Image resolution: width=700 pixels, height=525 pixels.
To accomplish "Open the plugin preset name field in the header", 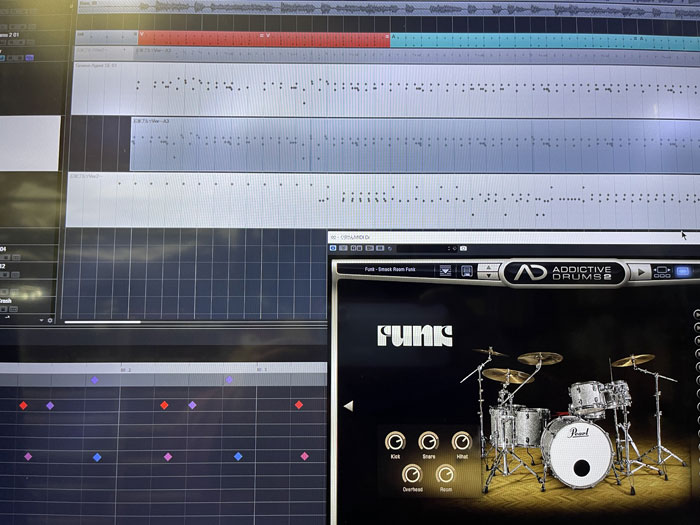I will tap(423, 248).
